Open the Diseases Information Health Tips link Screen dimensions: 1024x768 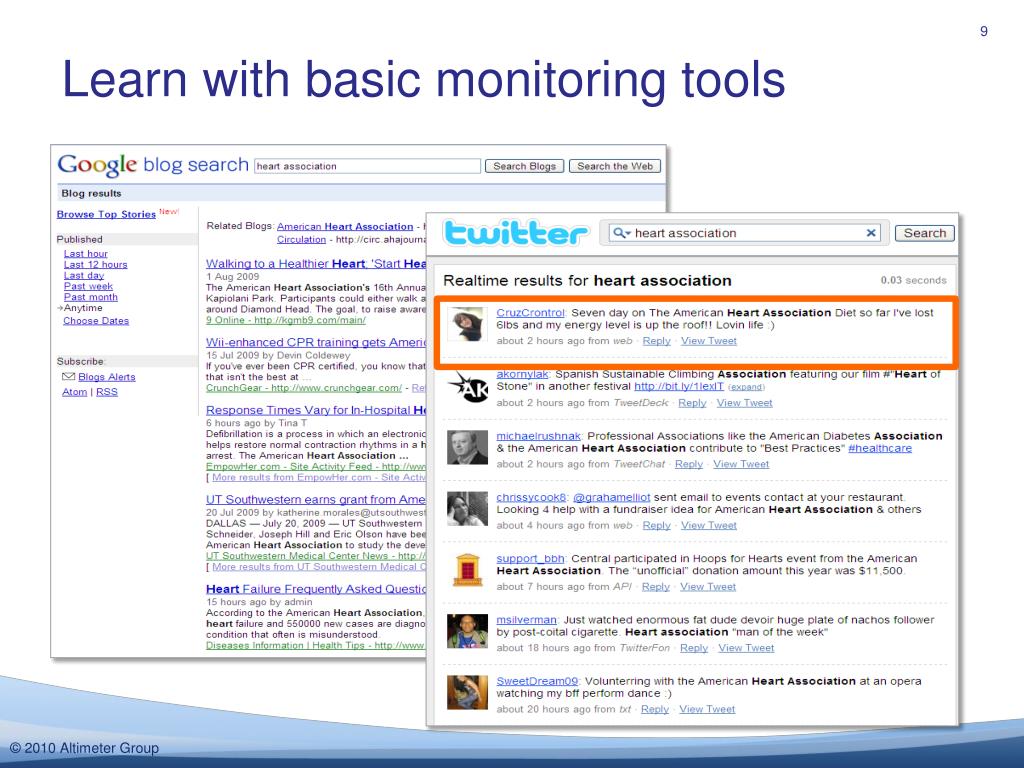[316, 645]
